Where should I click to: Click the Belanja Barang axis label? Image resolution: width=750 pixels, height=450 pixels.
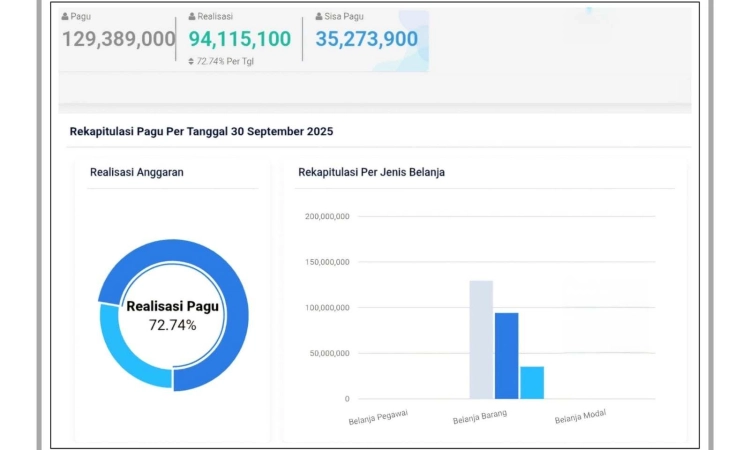pyautogui.click(x=480, y=417)
